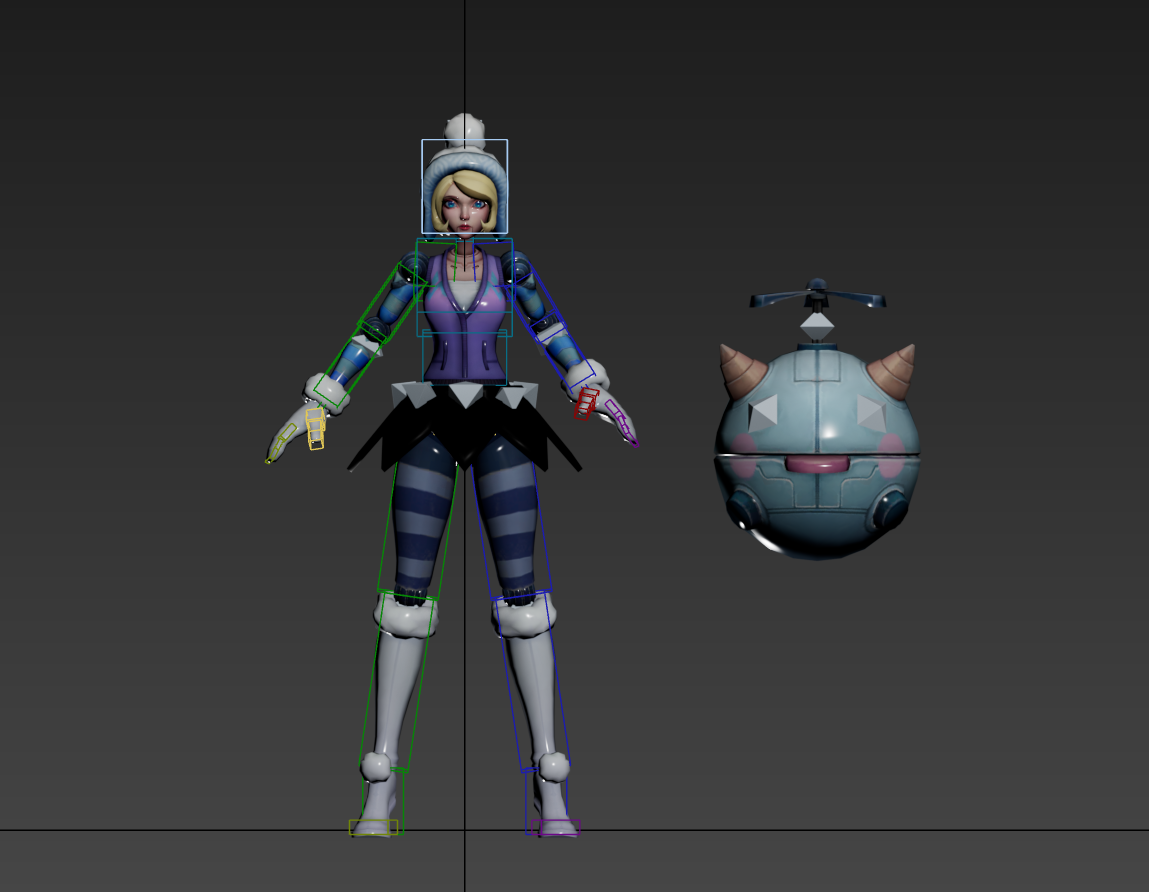Image resolution: width=1149 pixels, height=892 pixels.
Task: Select the magenta toe bone at the ground
Action: click(556, 827)
